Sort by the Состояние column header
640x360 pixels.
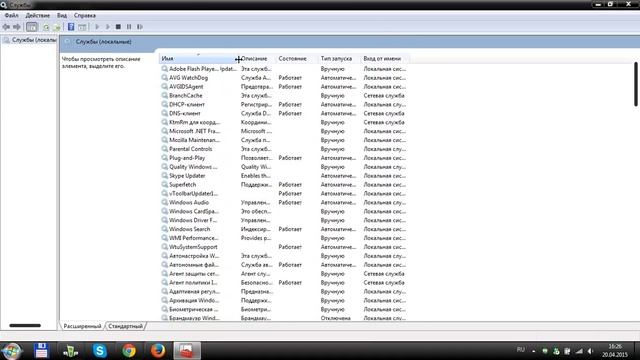coord(297,59)
